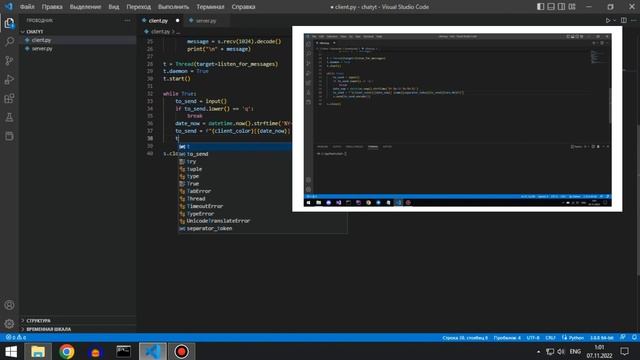Open the Windows action center notifications

624,351
